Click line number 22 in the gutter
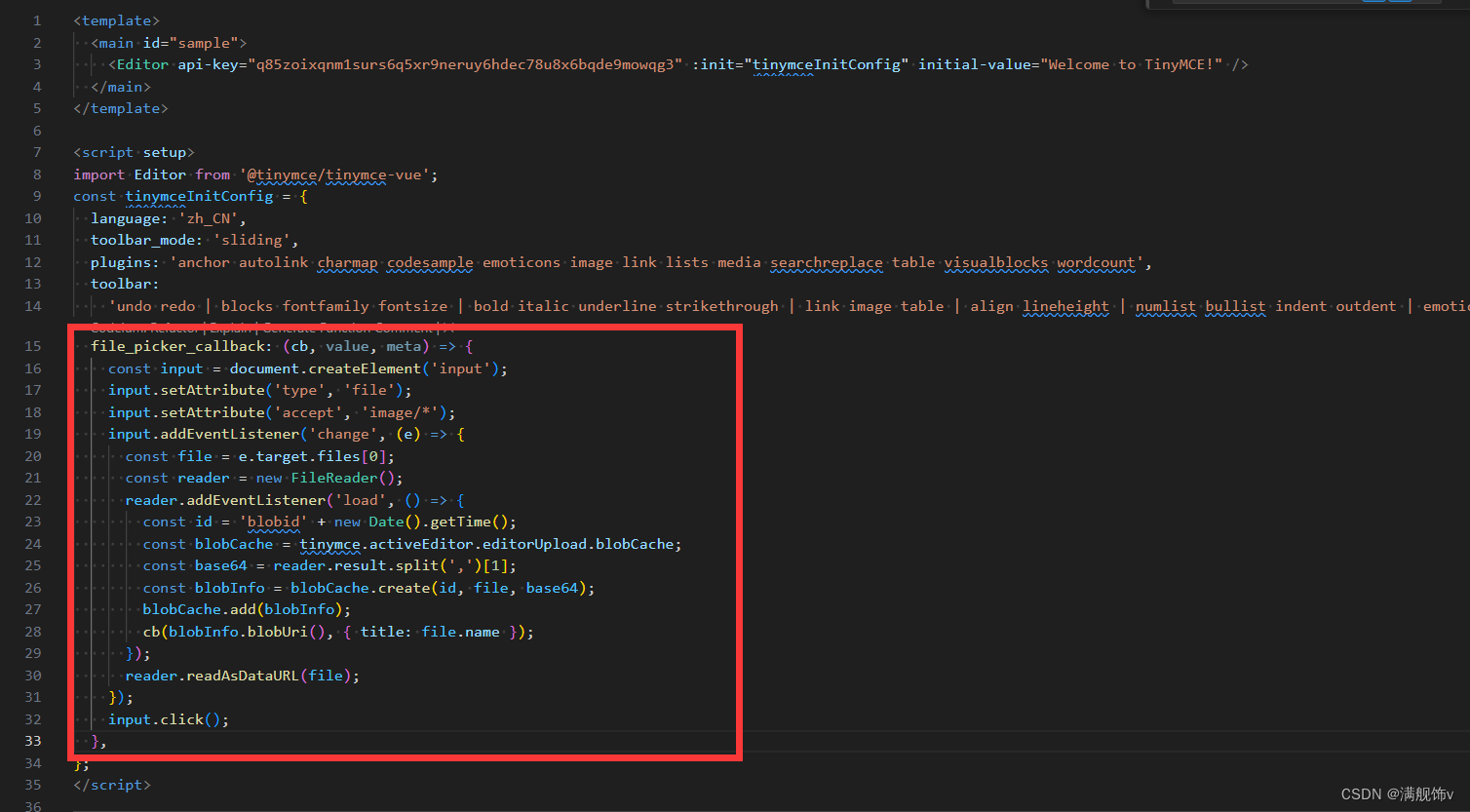The width and height of the screenshot is (1470, 812). click(33, 500)
